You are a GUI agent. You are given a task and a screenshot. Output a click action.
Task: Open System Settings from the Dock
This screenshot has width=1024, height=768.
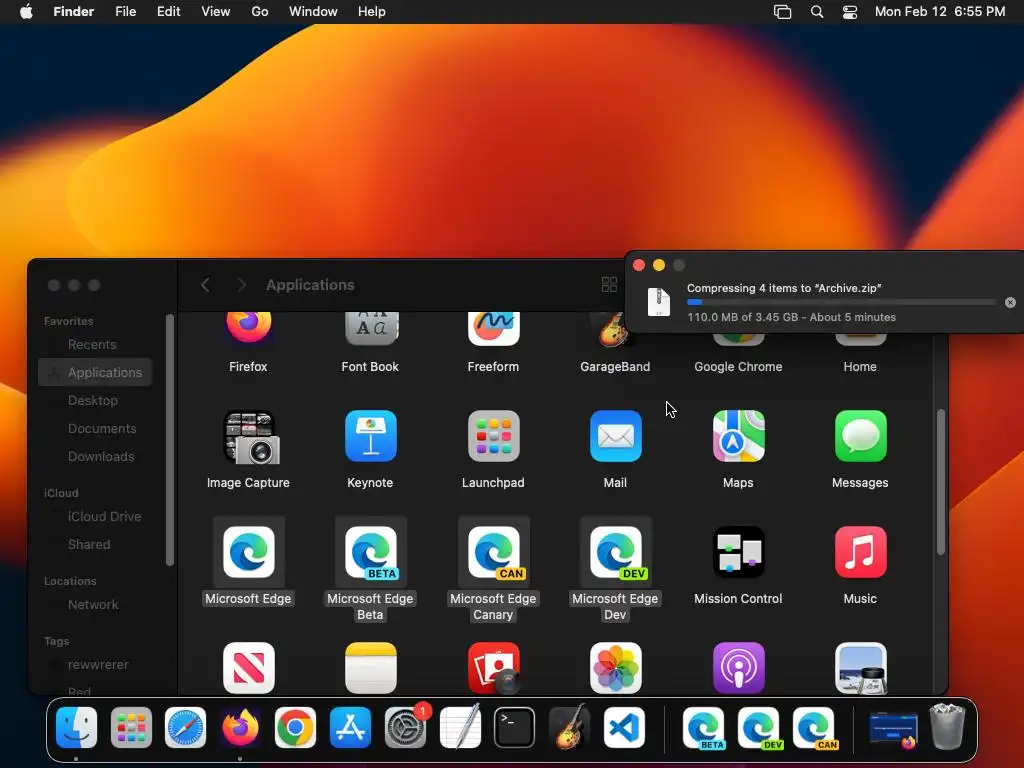coord(406,728)
